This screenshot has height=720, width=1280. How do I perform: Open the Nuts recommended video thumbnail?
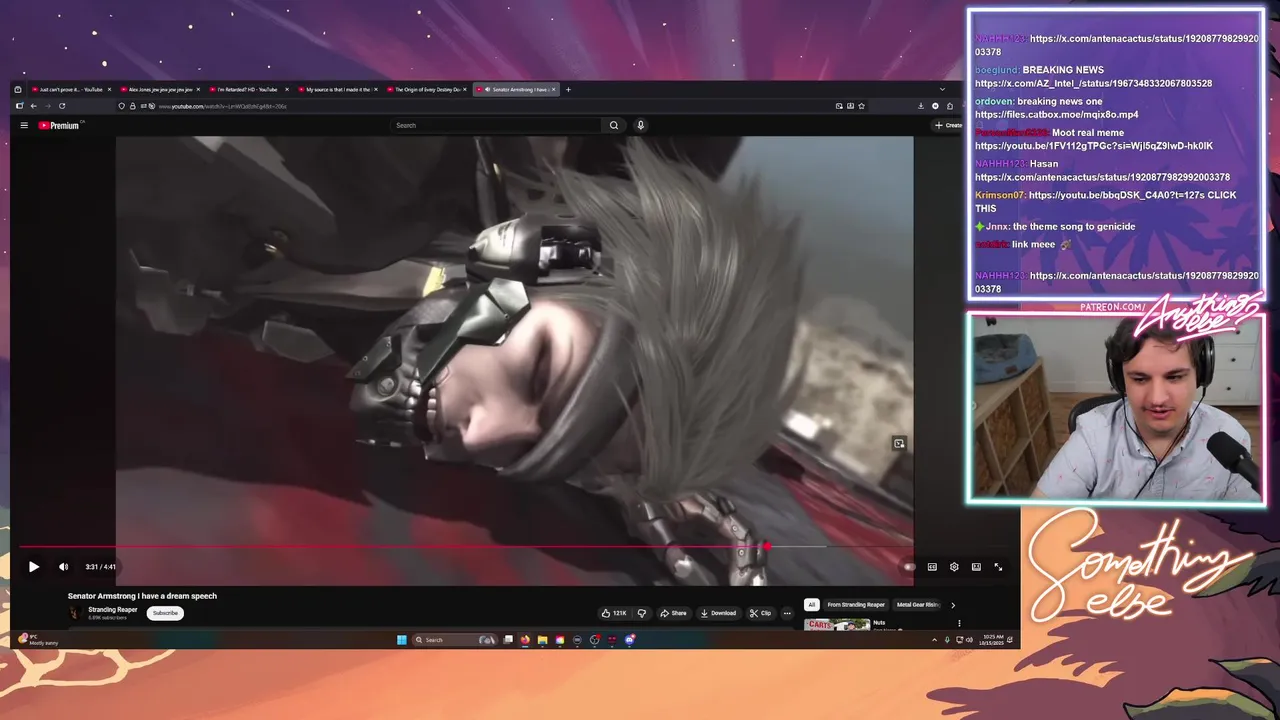point(837,625)
